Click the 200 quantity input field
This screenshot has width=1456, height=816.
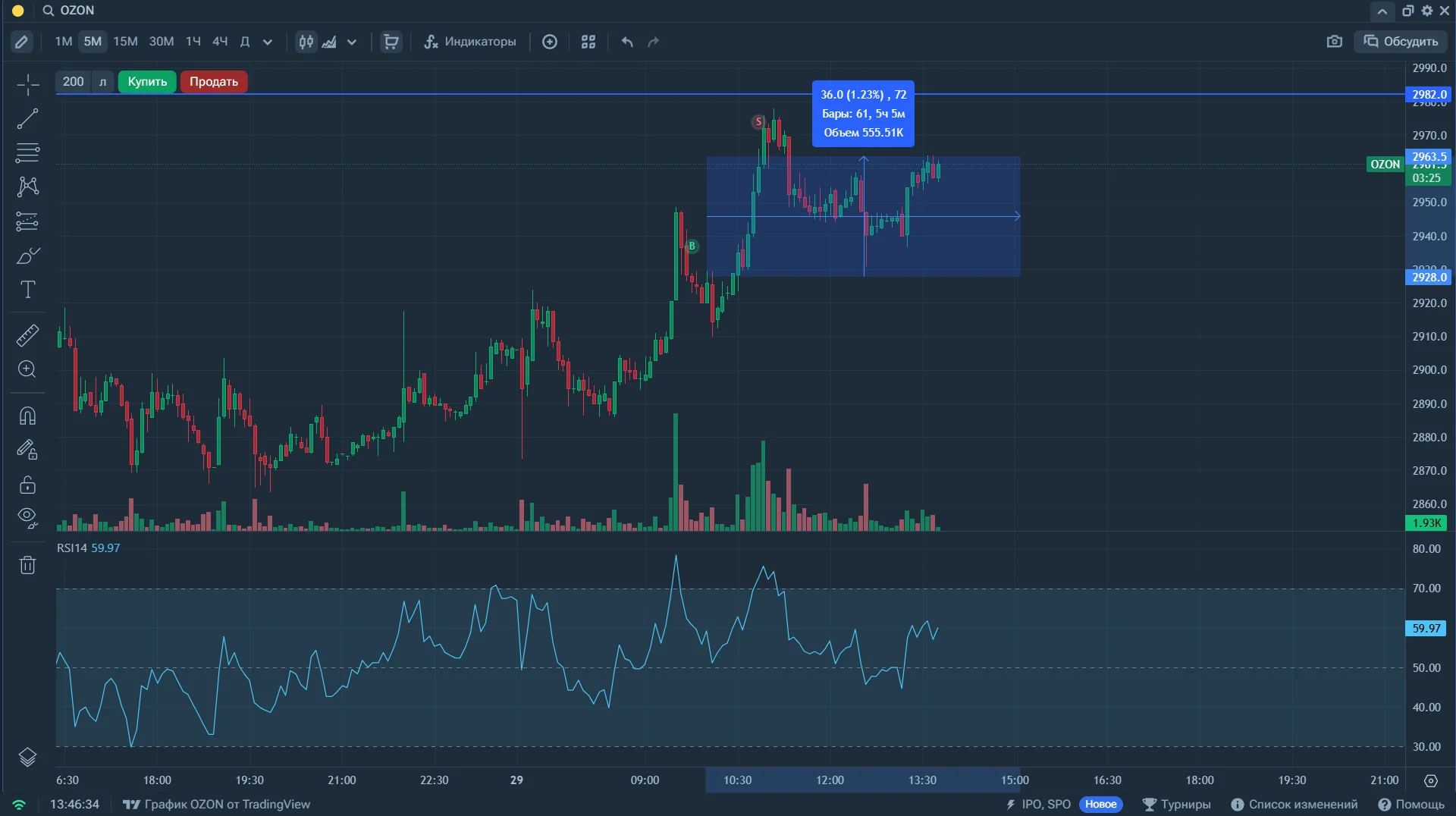click(74, 82)
